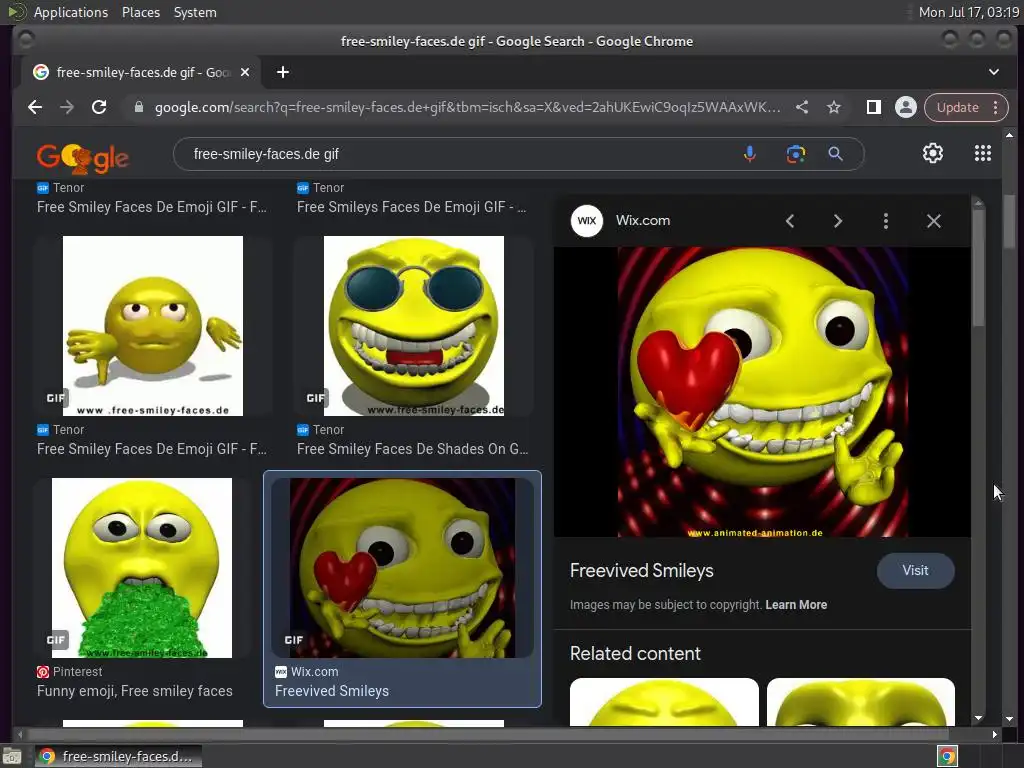This screenshot has height=768, width=1024.
Task: Click Chrome taskbar window button
Action: [x=118, y=756]
